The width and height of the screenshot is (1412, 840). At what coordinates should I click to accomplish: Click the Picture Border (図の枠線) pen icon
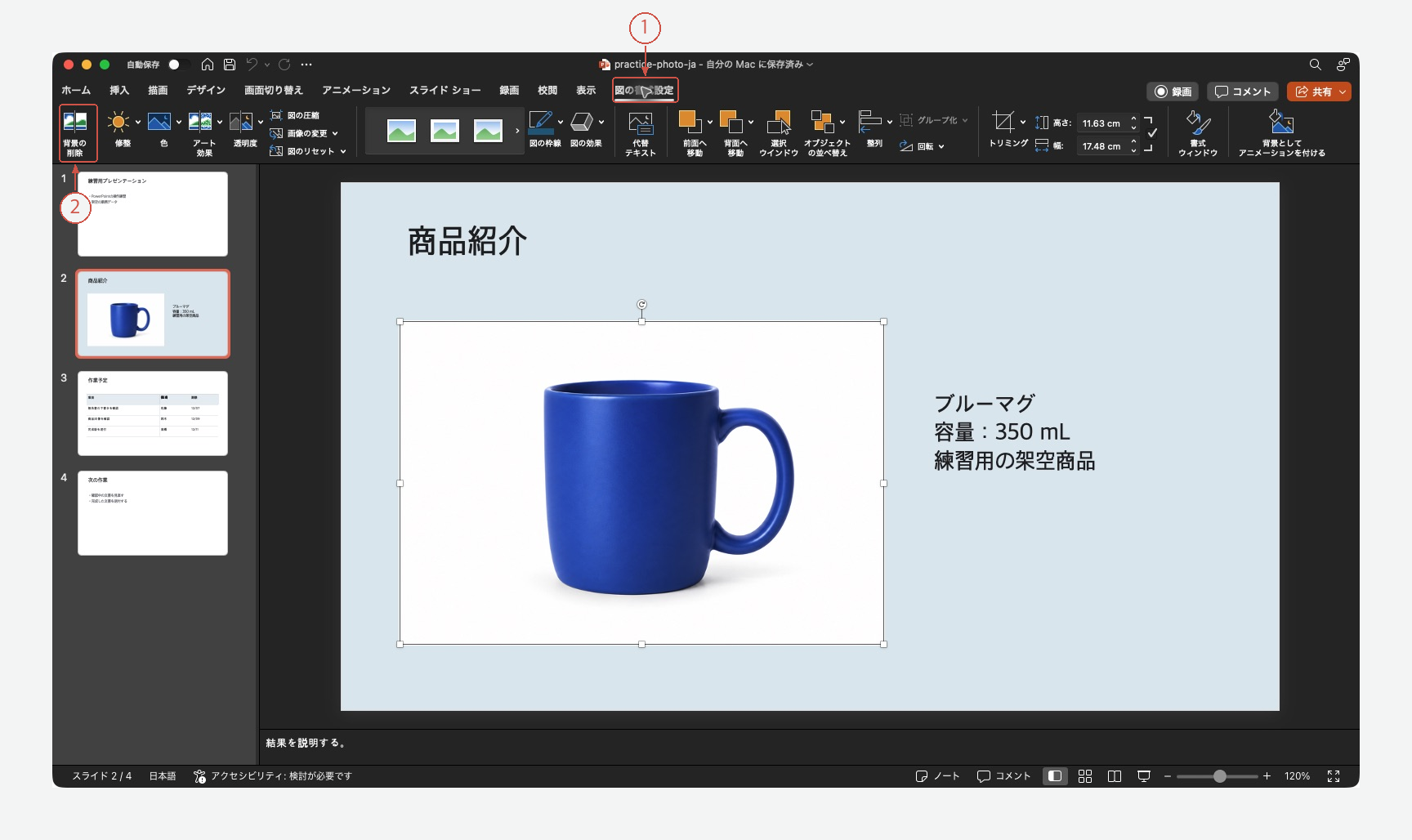pyautogui.click(x=541, y=123)
